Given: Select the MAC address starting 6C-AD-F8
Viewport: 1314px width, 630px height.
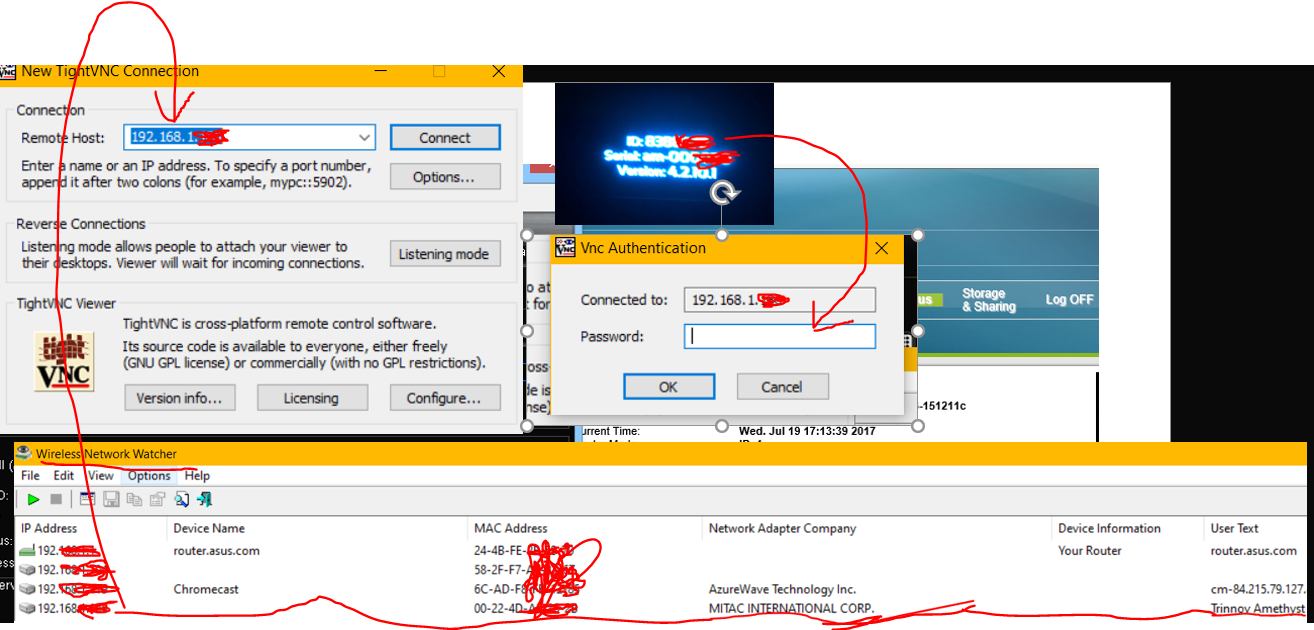Looking at the screenshot, I should (525, 590).
